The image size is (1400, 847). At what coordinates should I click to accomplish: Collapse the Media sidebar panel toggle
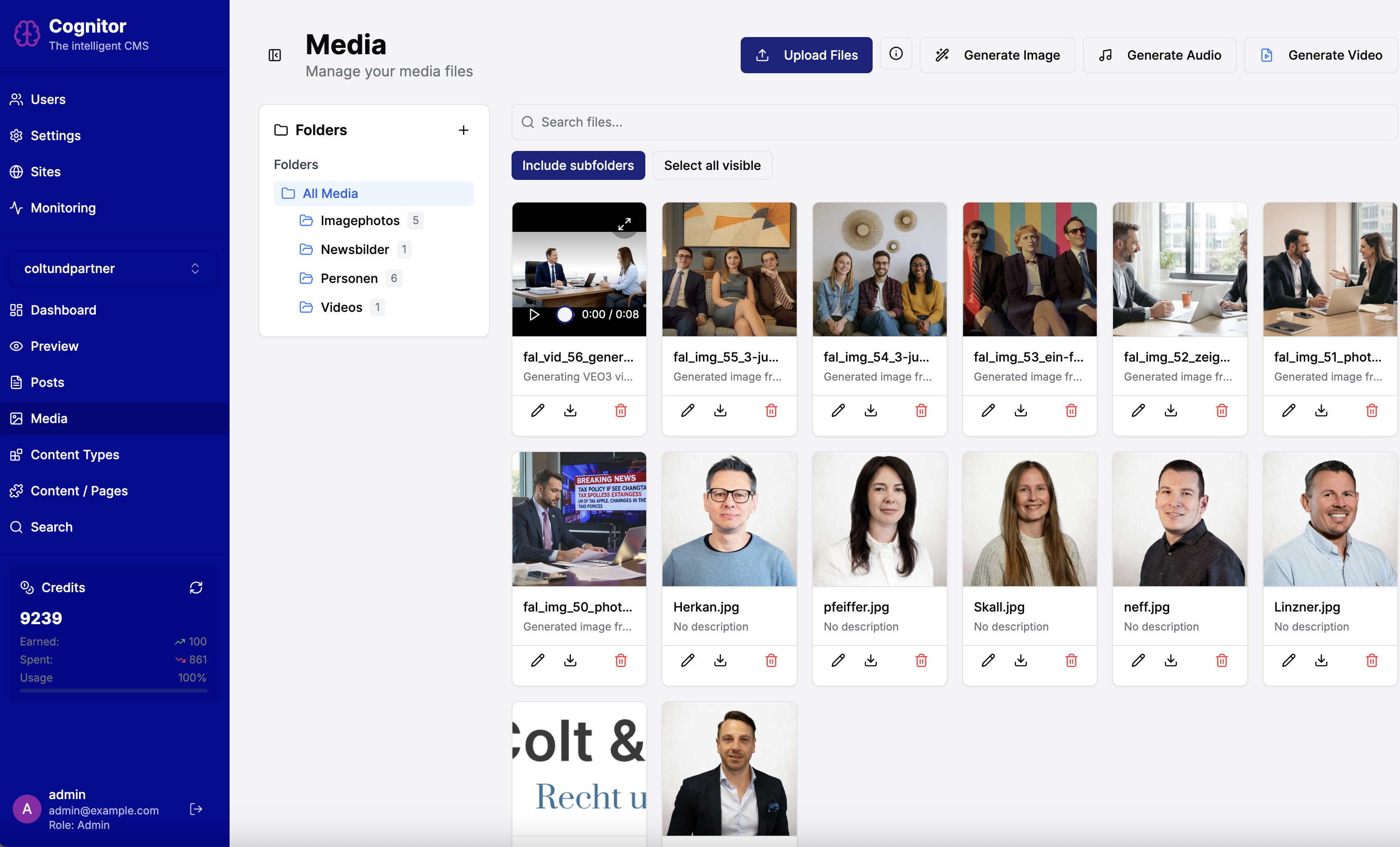point(274,55)
